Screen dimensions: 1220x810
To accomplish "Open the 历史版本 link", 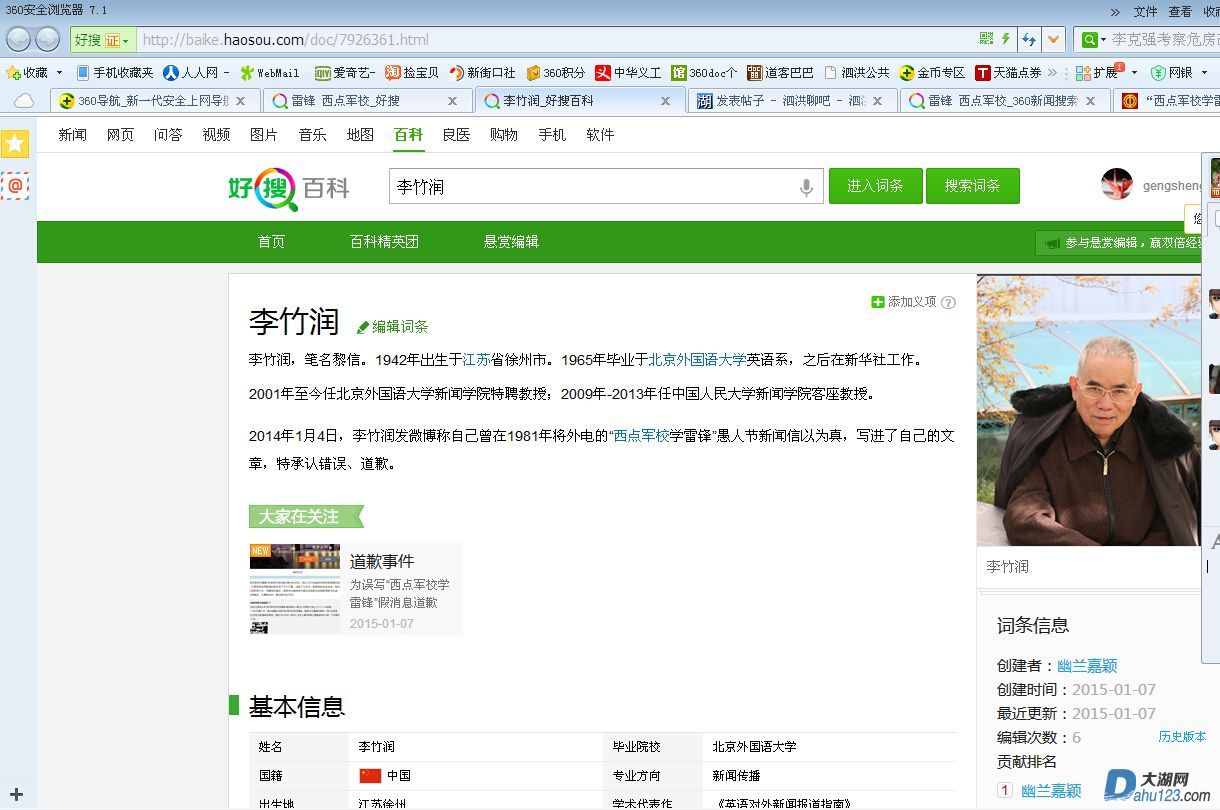I will 1182,737.
